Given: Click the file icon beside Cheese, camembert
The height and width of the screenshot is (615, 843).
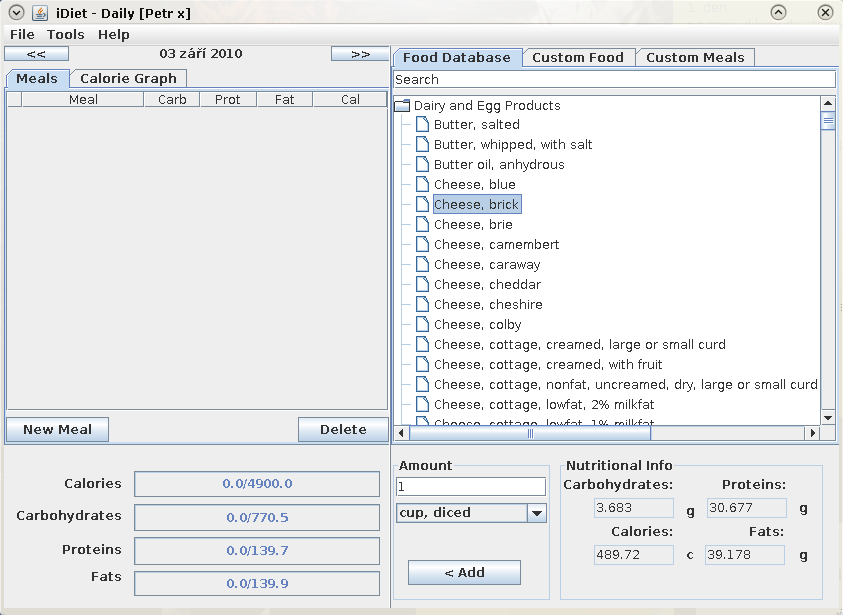Looking at the screenshot, I should click(423, 244).
